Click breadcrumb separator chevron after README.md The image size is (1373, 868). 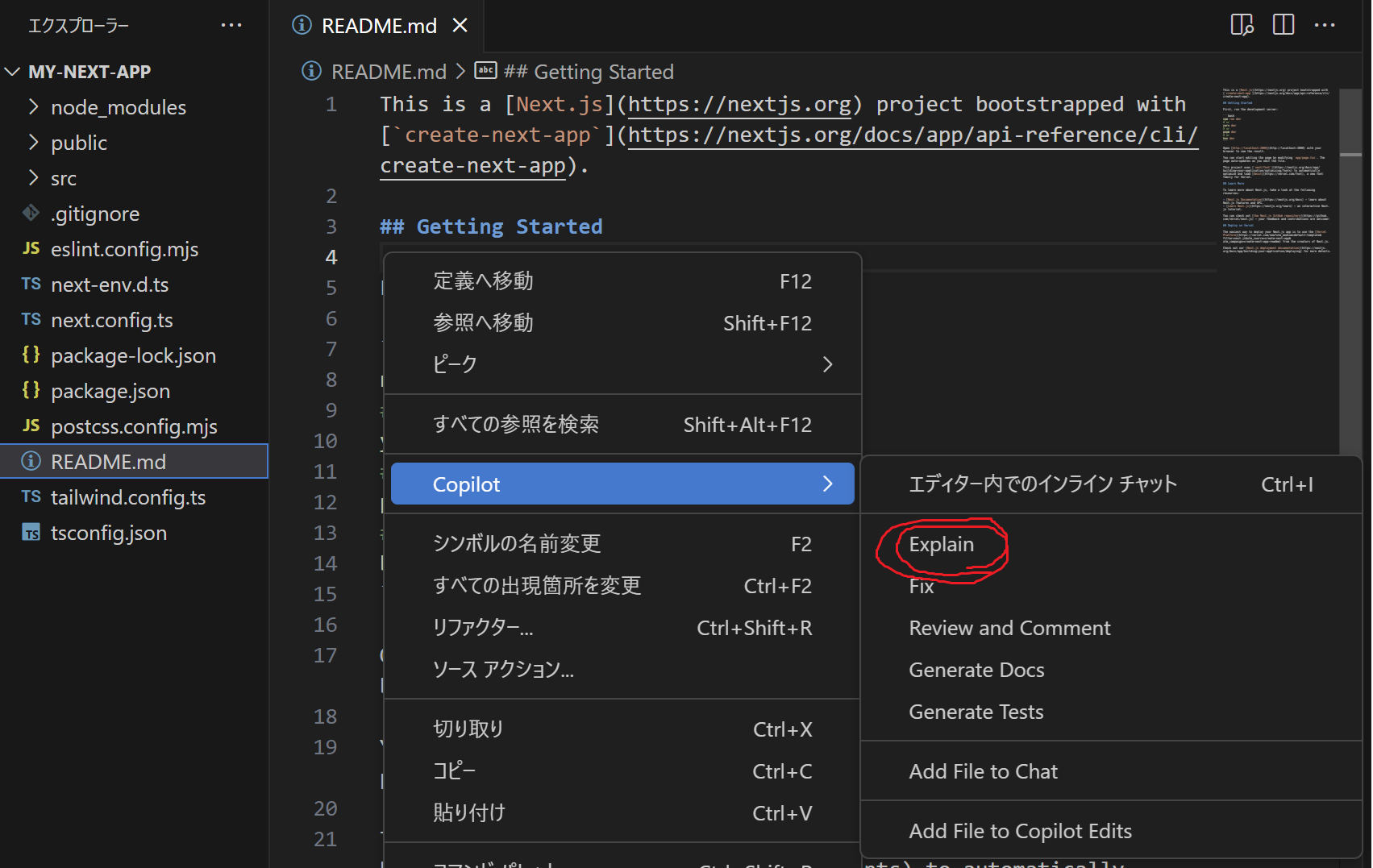tap(460, 72)
